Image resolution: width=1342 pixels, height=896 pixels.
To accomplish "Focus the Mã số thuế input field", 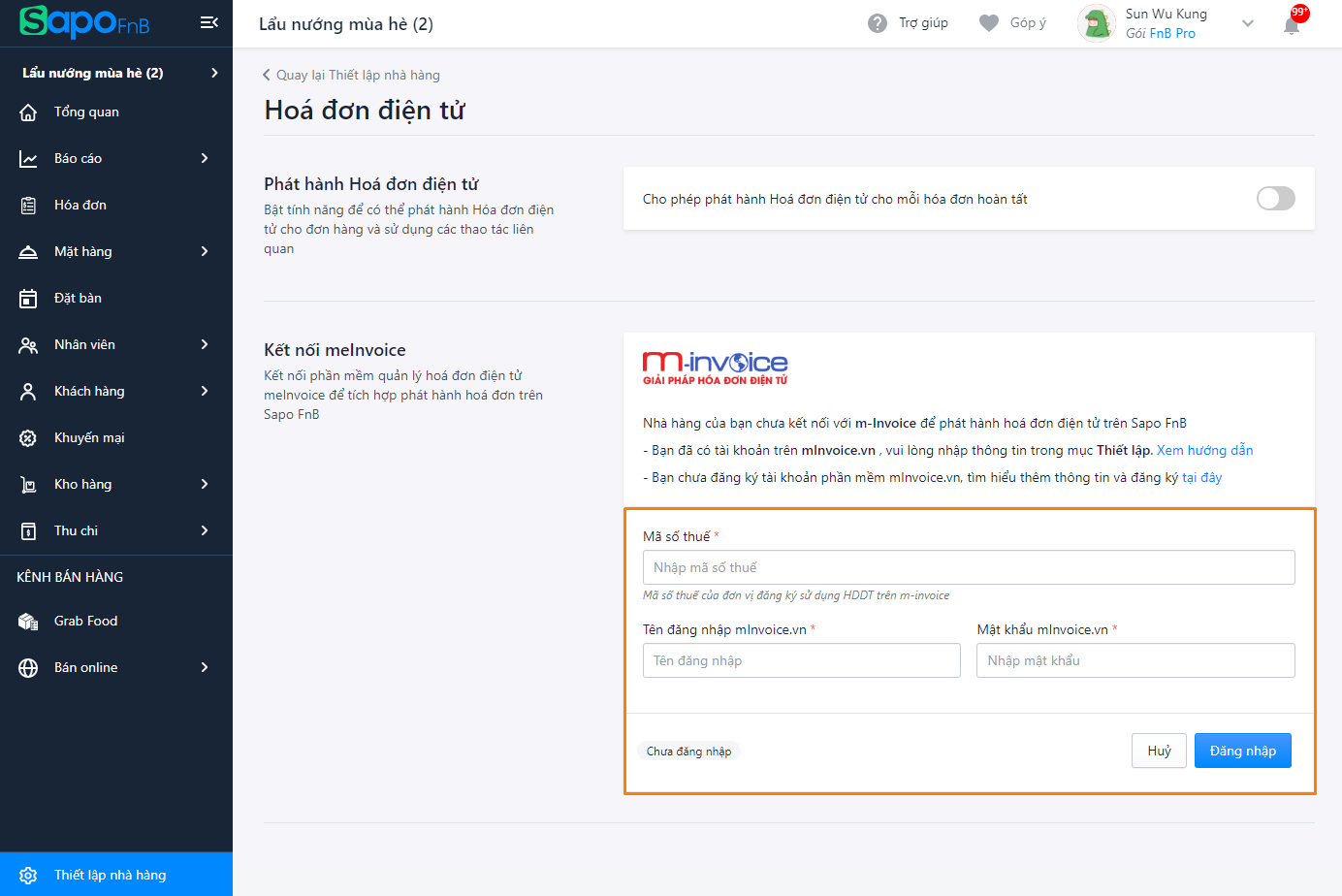I will (x=969, y=567).
